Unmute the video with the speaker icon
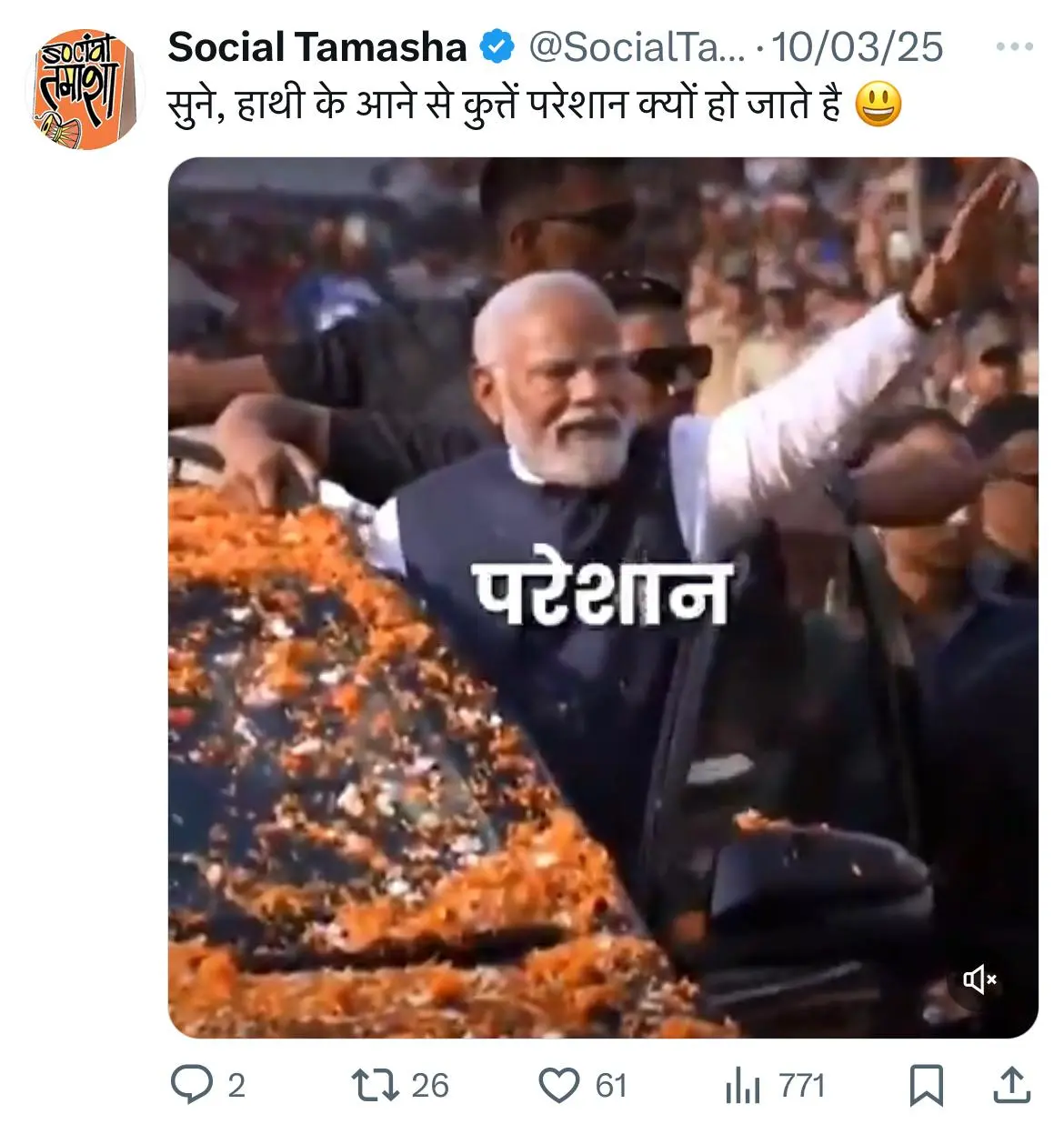 coord(980,979)
